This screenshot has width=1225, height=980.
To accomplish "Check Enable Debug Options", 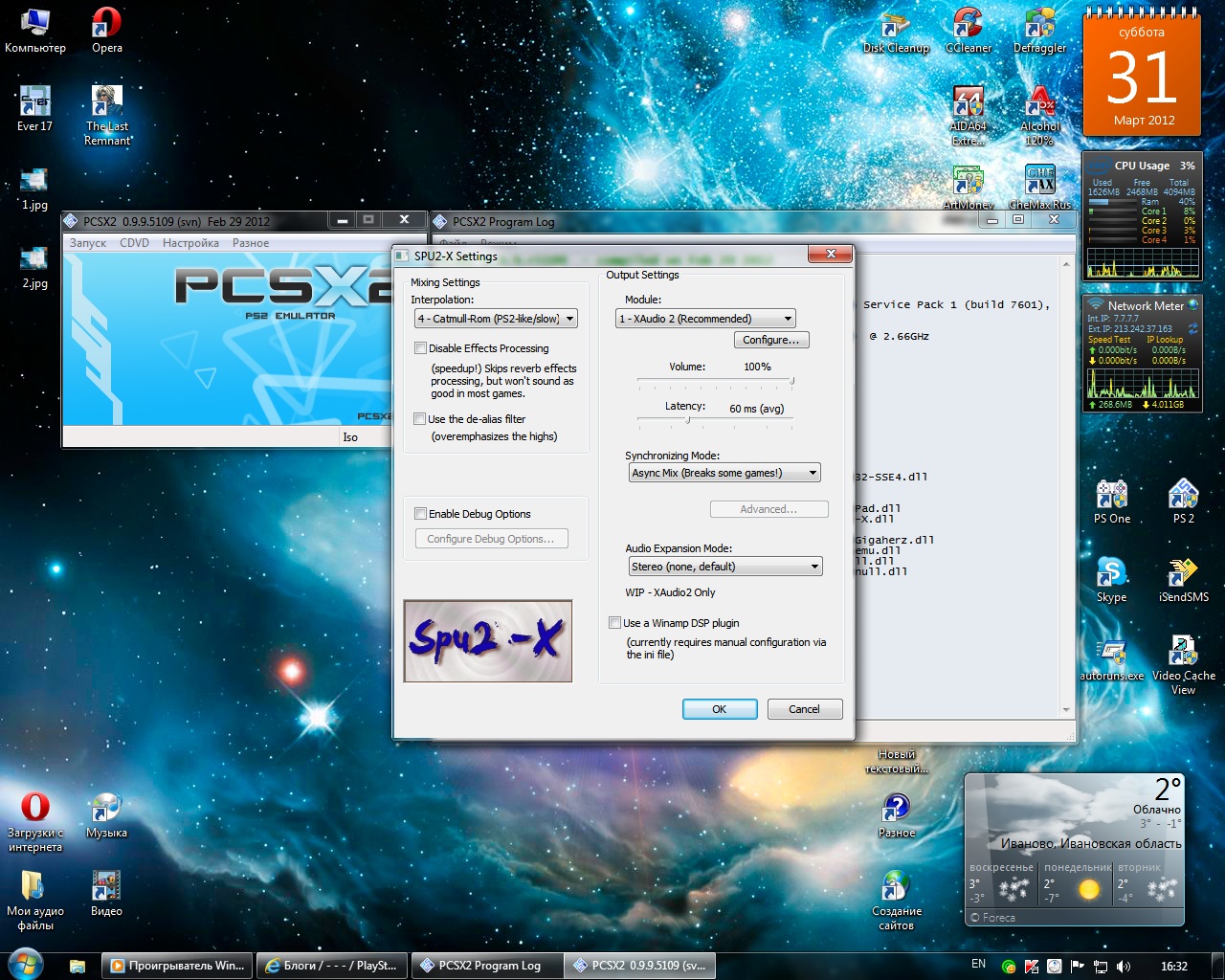I will point(420,514).
